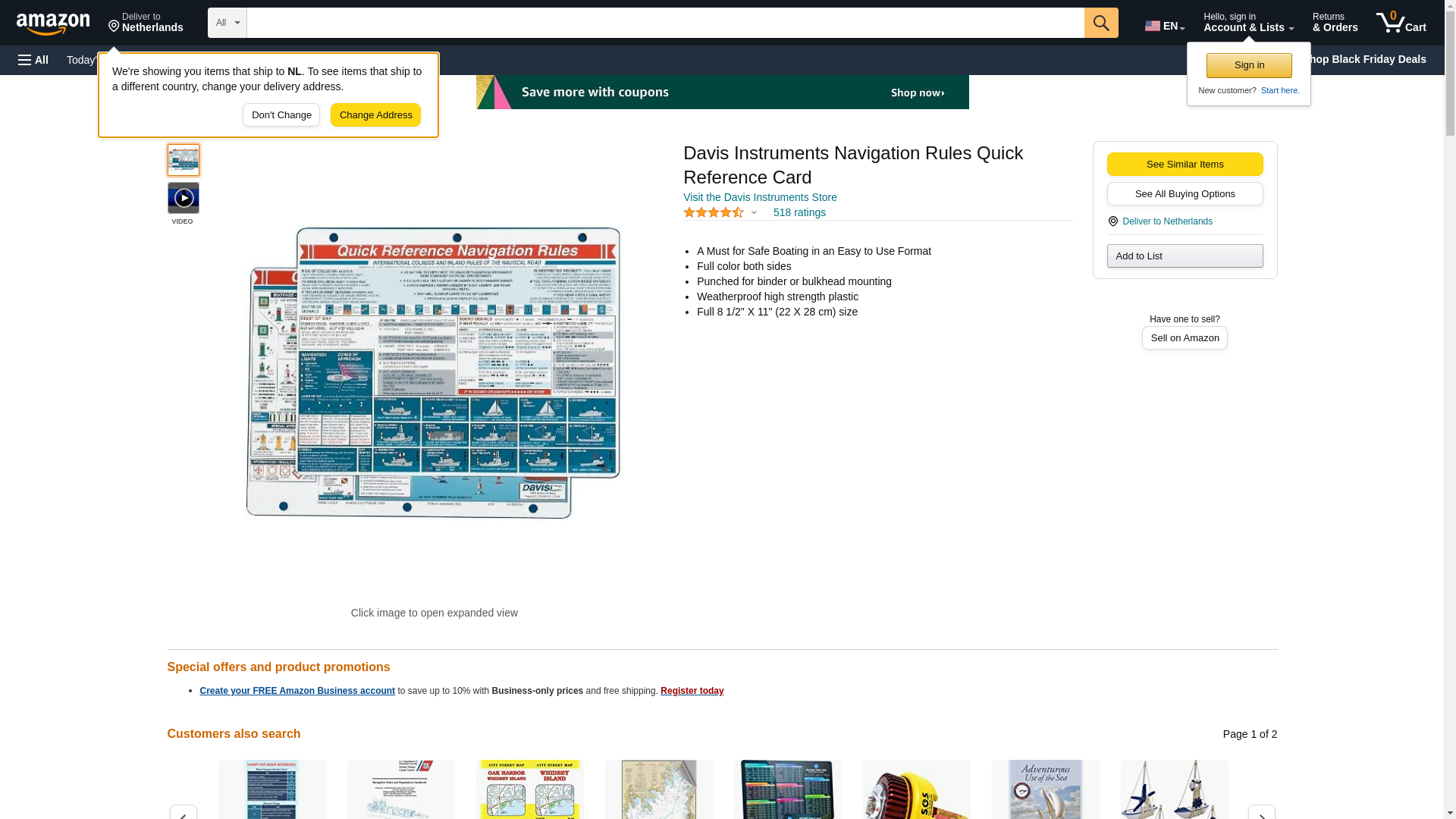
Task: Click the Deliver to Netherlands location icon
Action: [1112, 221]
